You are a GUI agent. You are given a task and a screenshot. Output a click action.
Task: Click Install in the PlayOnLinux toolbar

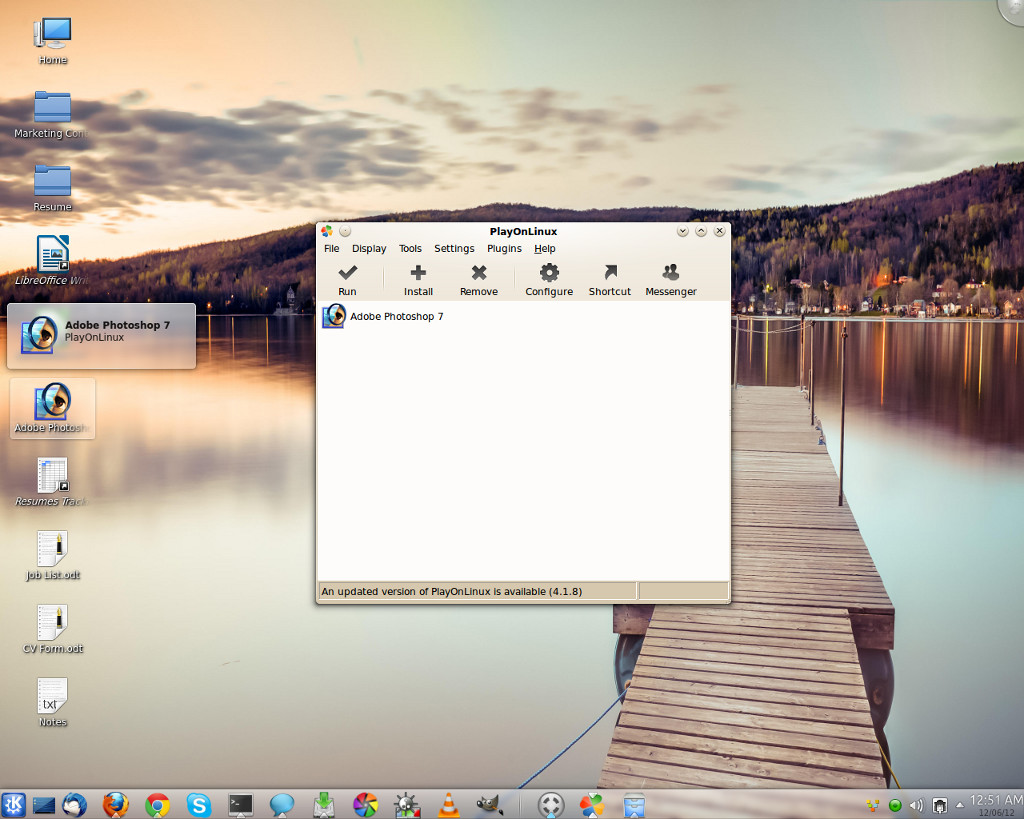click(x=418, y=280)
